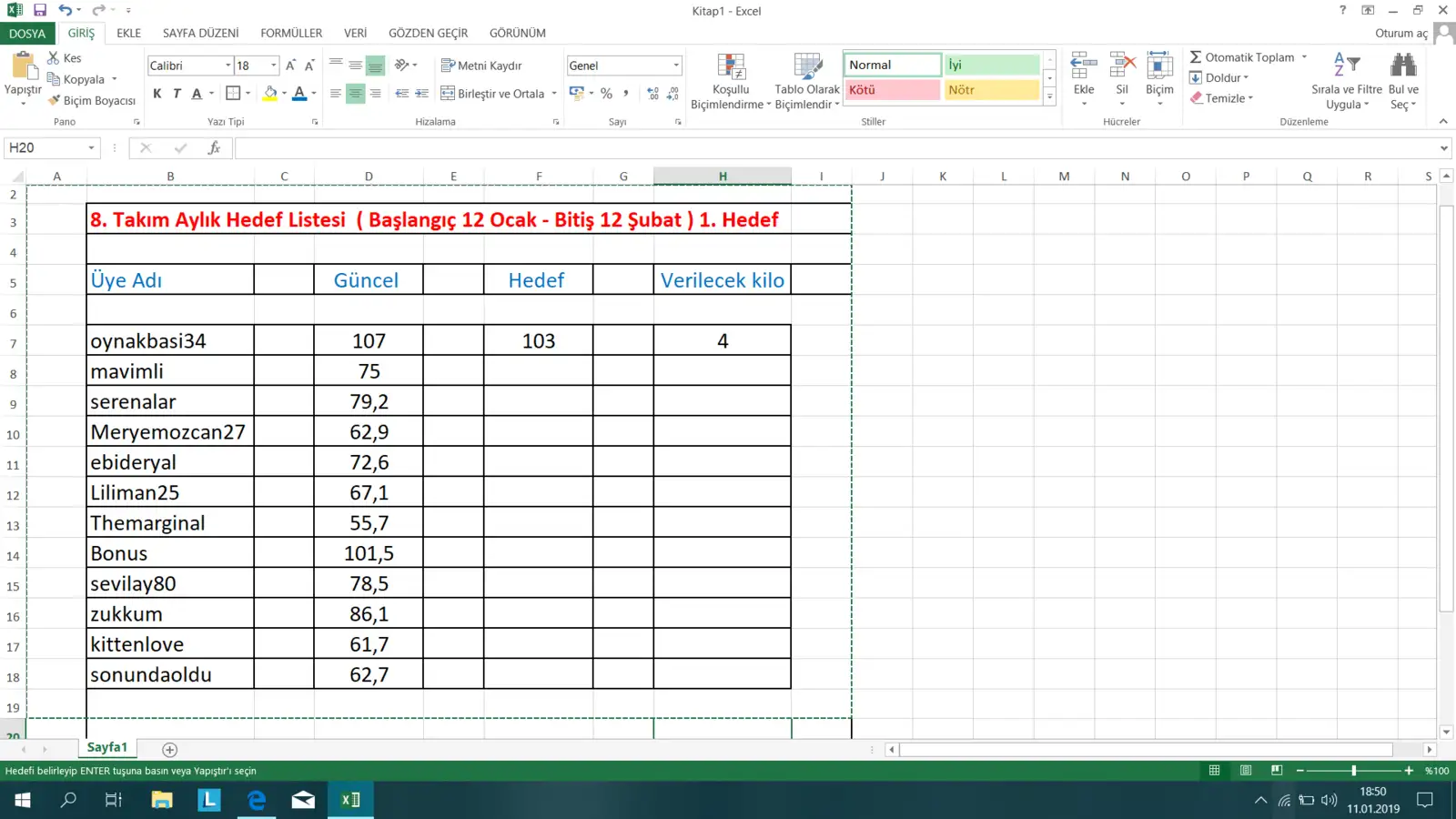Screen dimensions: 1456x819
Task: Click the Biçim Boyacısı format painter icon
Action: tap(55, 100)
